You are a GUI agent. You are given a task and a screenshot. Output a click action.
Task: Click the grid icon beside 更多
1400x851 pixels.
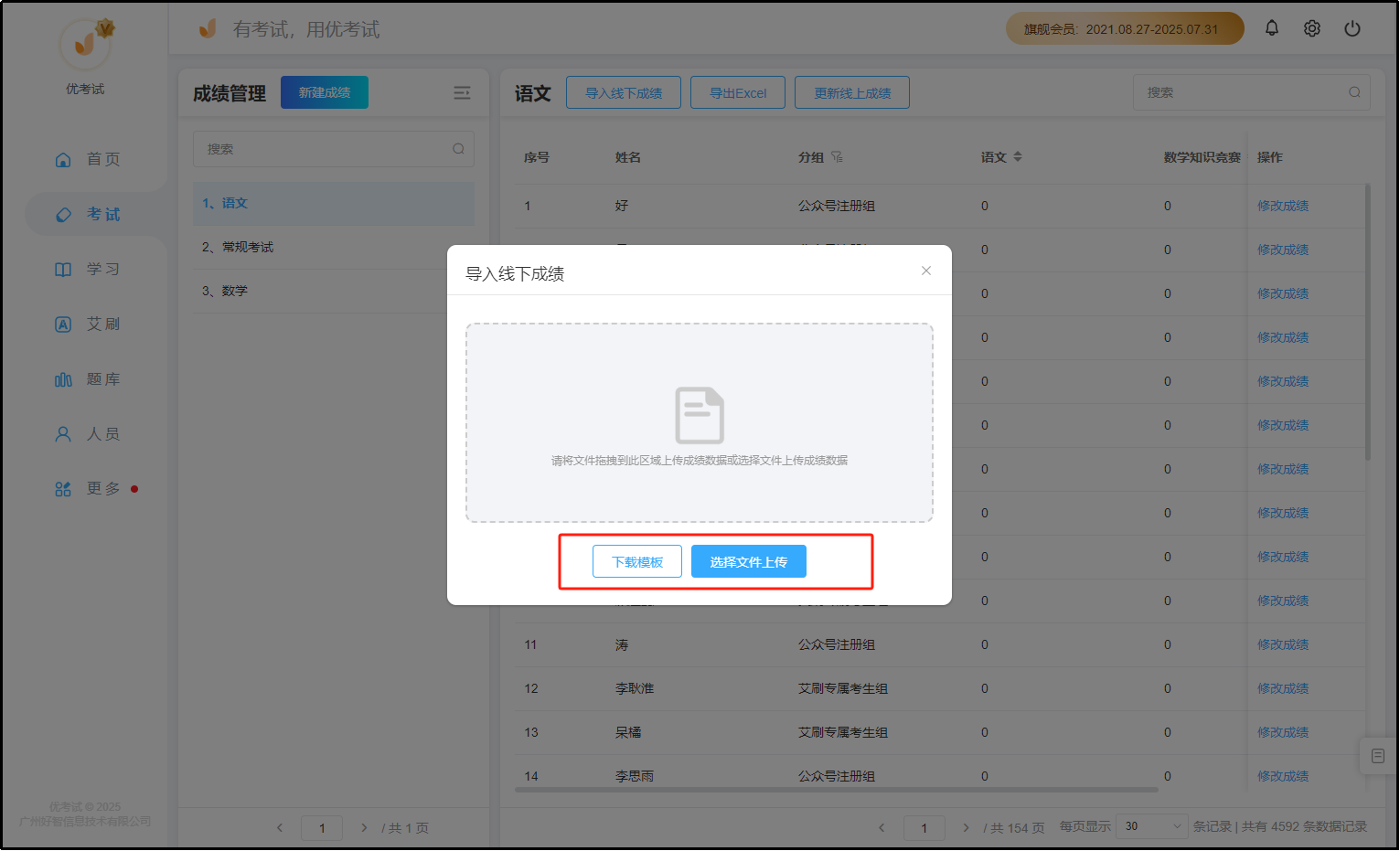pyautogui.click(x=63, y=489)
